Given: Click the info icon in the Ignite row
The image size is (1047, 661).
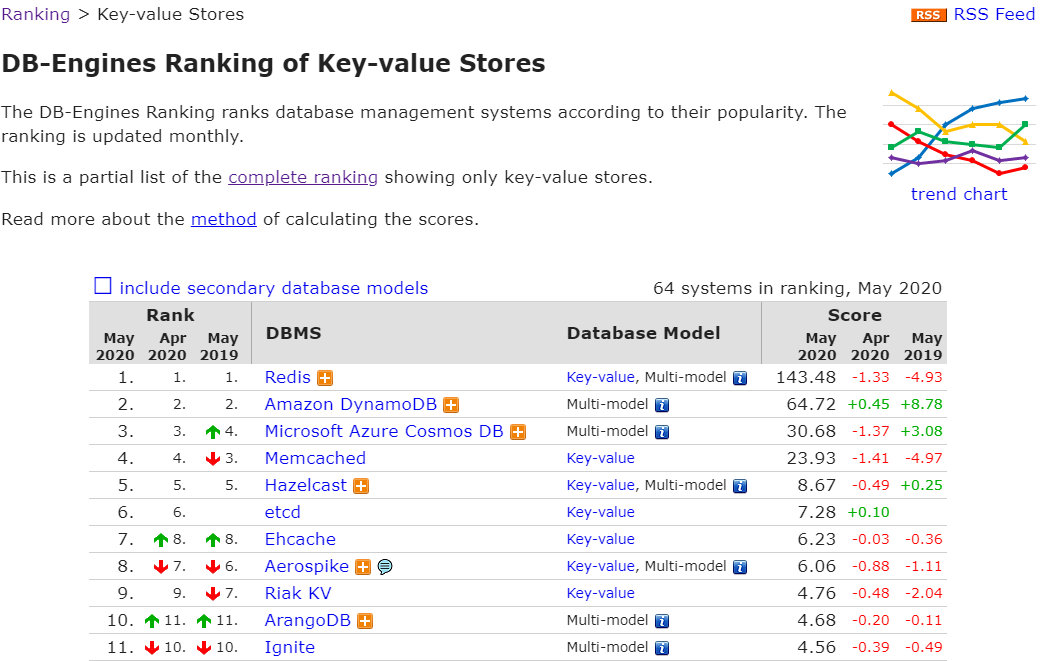Looking at the screenshot, I should (x=661, y=648).
